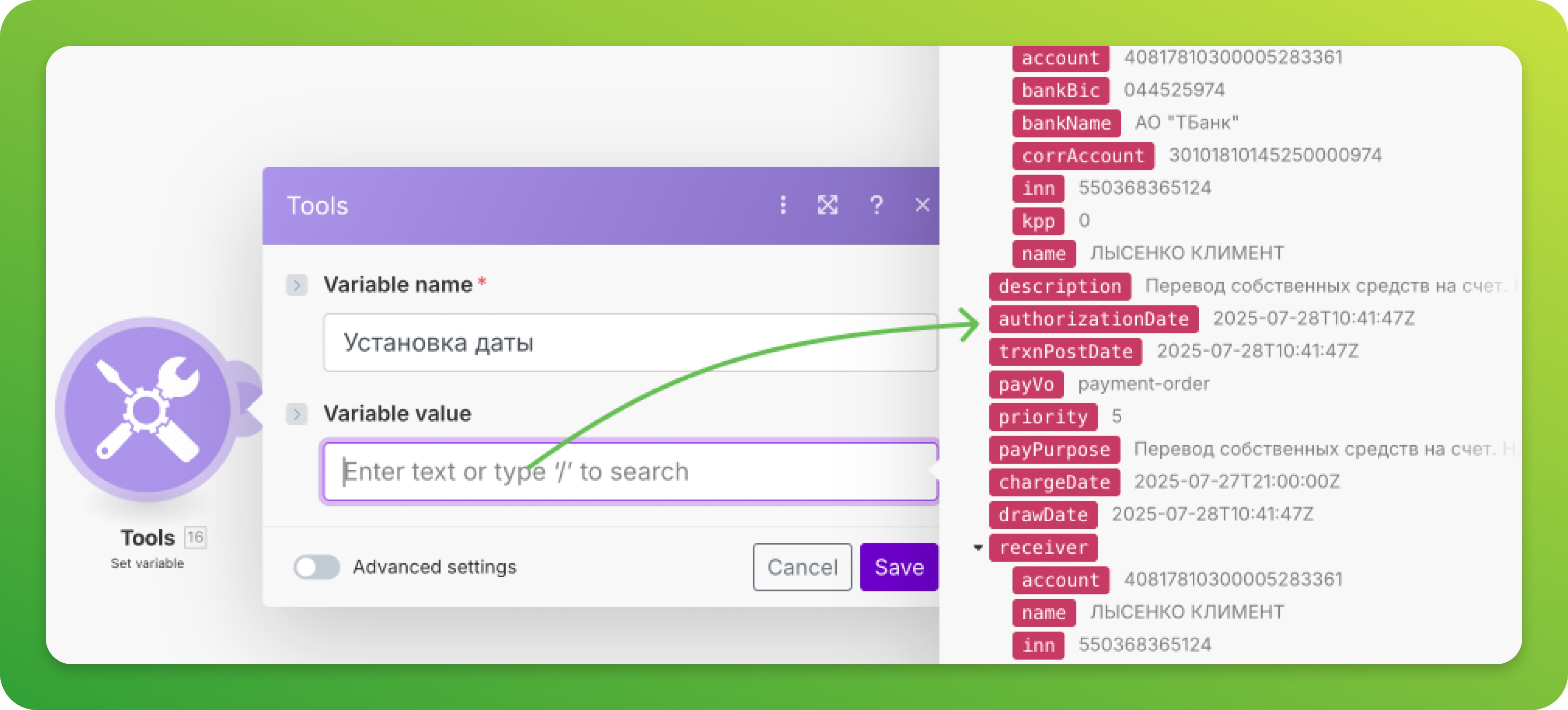Collapse the receiver collection arrow
The width and height of the screenshot is (1568, 710).
point(978,547)
